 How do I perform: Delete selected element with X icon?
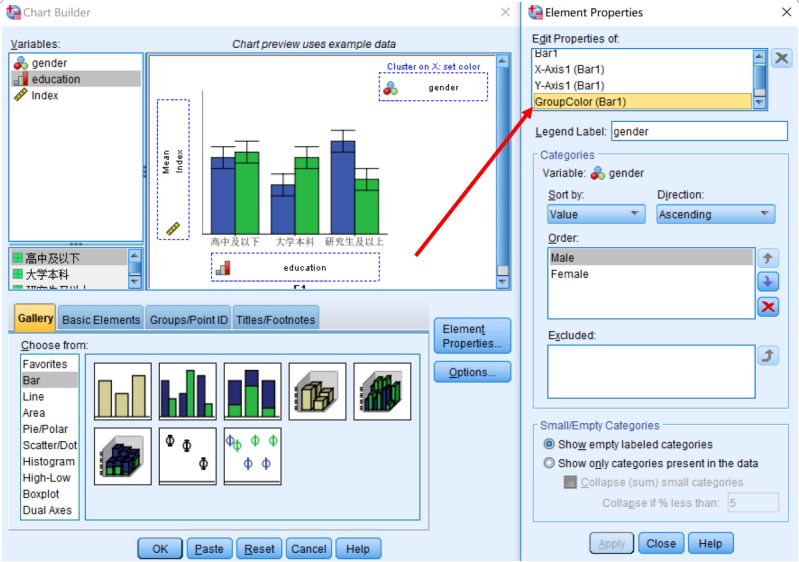click(x=782, y=58)
